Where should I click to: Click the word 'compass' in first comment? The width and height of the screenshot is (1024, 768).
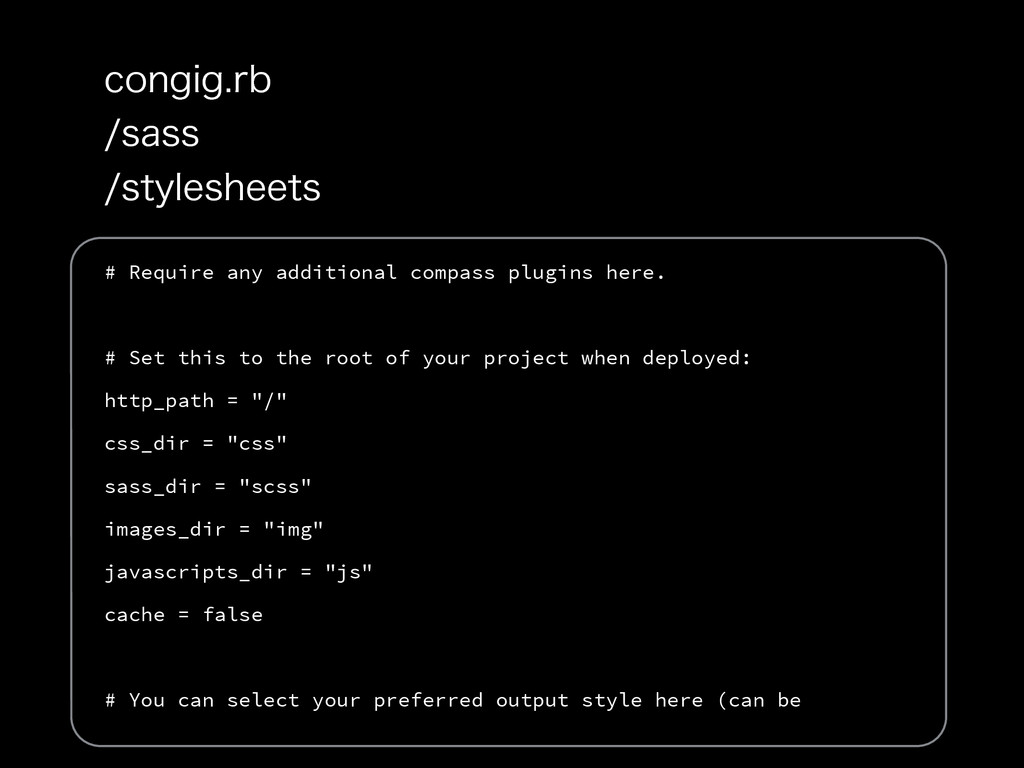point(453,274)
